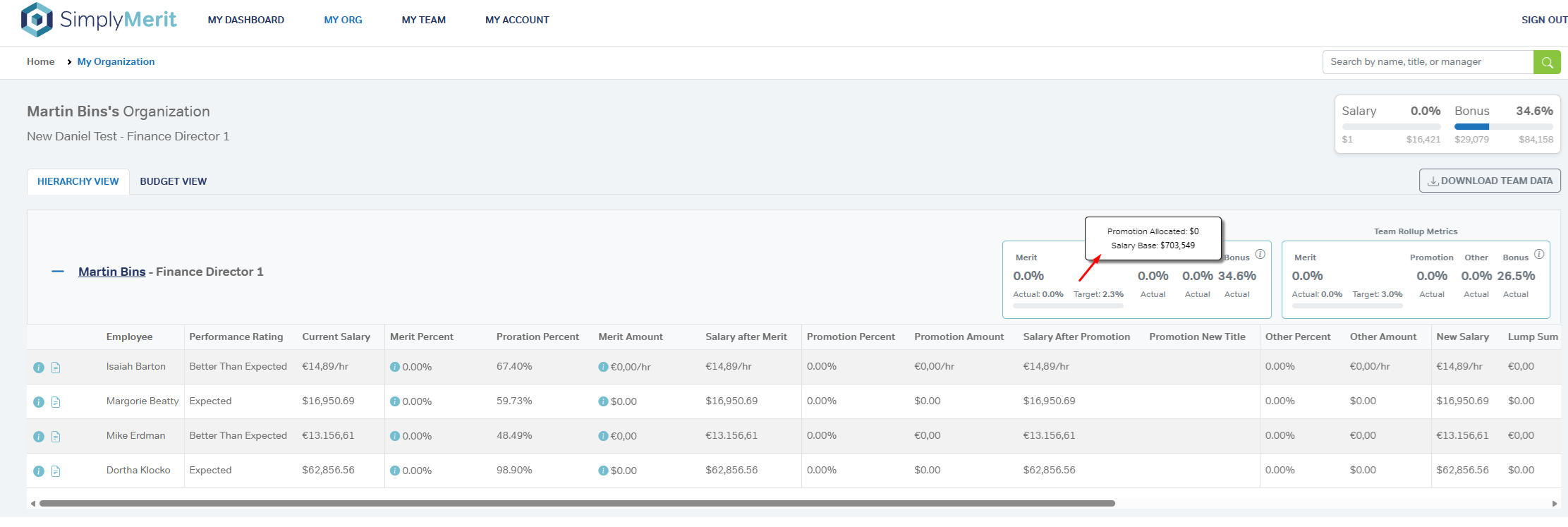This screenshot has width=1568, height=527.
Task: Open the Martin Bins name link
Action: 111,272
